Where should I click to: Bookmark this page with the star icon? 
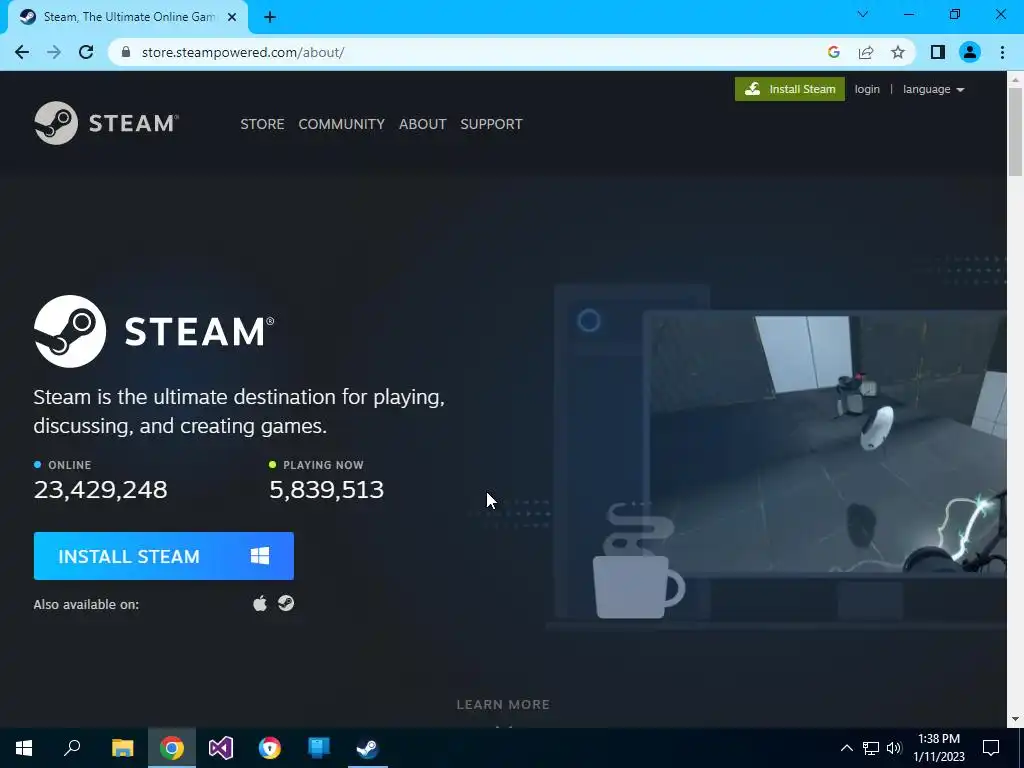coord(898,52)
